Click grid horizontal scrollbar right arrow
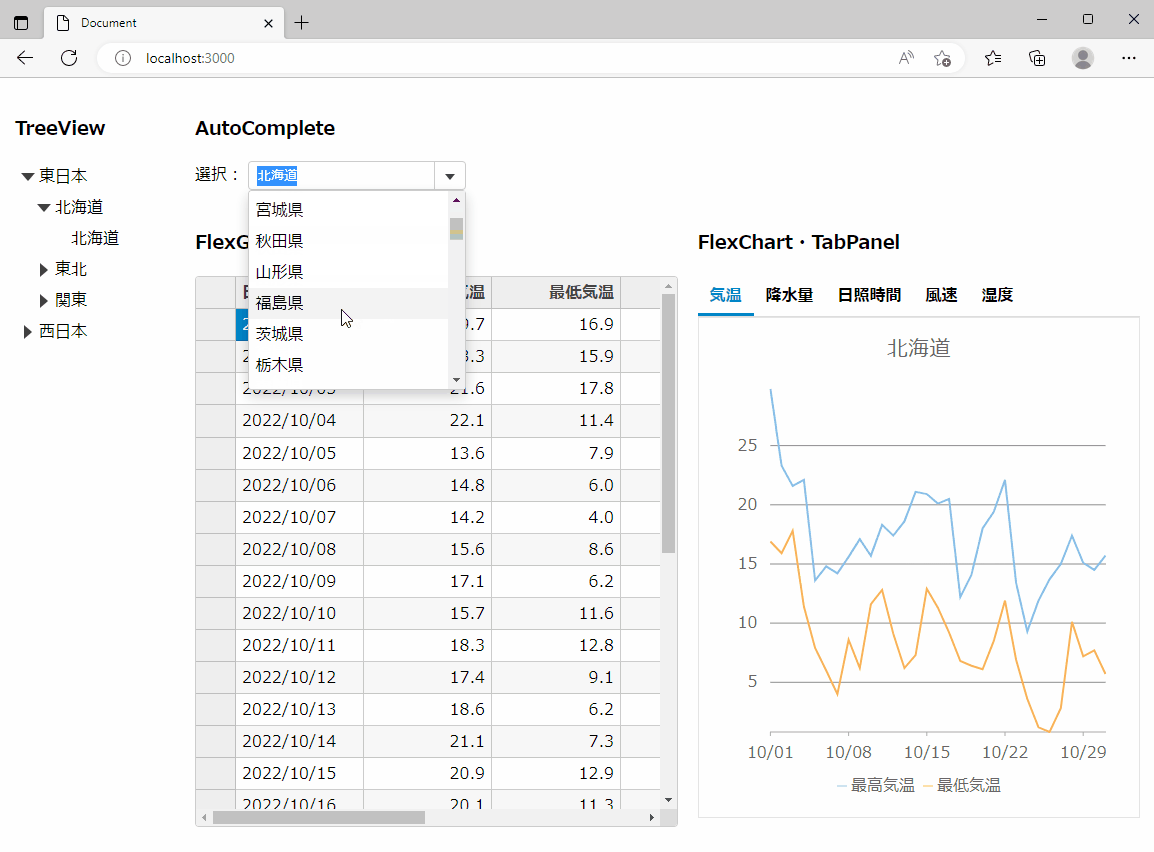This screenshot has height=852, width=1154. 651,817
